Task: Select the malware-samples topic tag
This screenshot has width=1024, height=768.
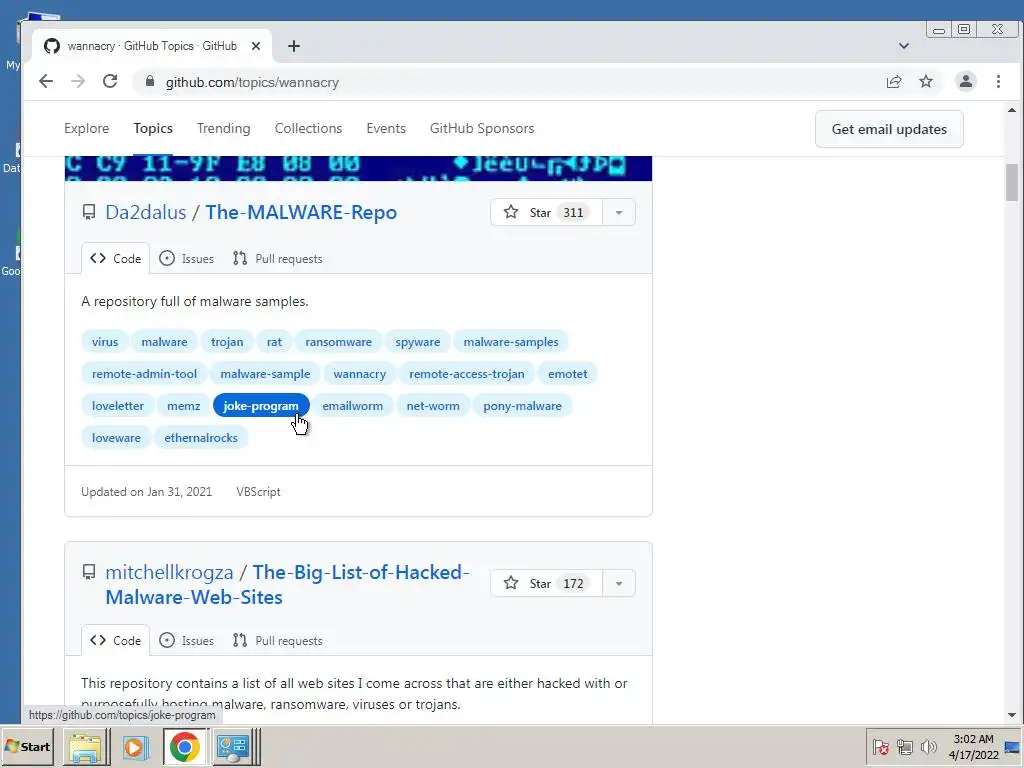Action: coord(511,342)
